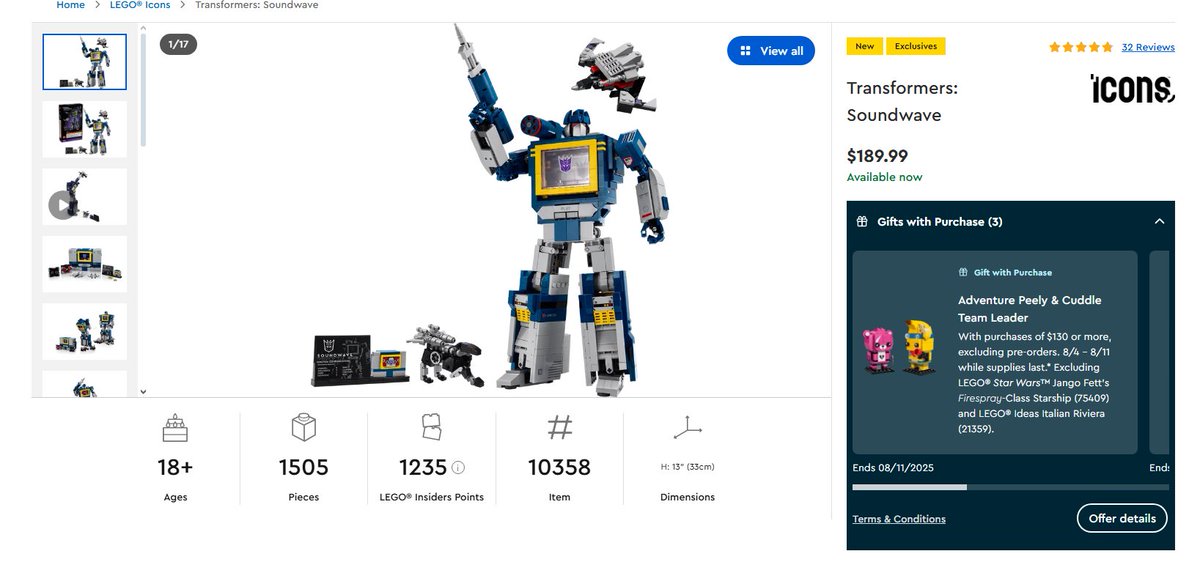Open Offer details button
1200x562 pixels.
[1122, 518]
